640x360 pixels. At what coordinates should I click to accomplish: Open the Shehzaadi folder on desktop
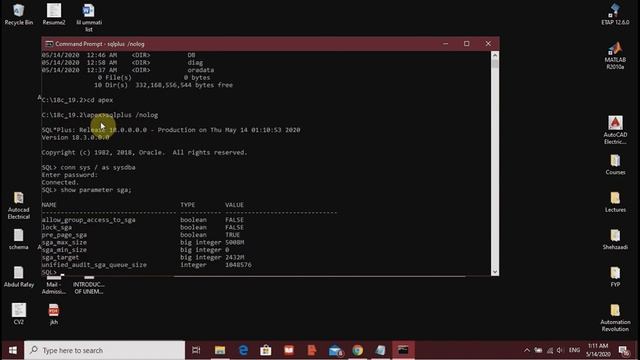pos(615,240)
